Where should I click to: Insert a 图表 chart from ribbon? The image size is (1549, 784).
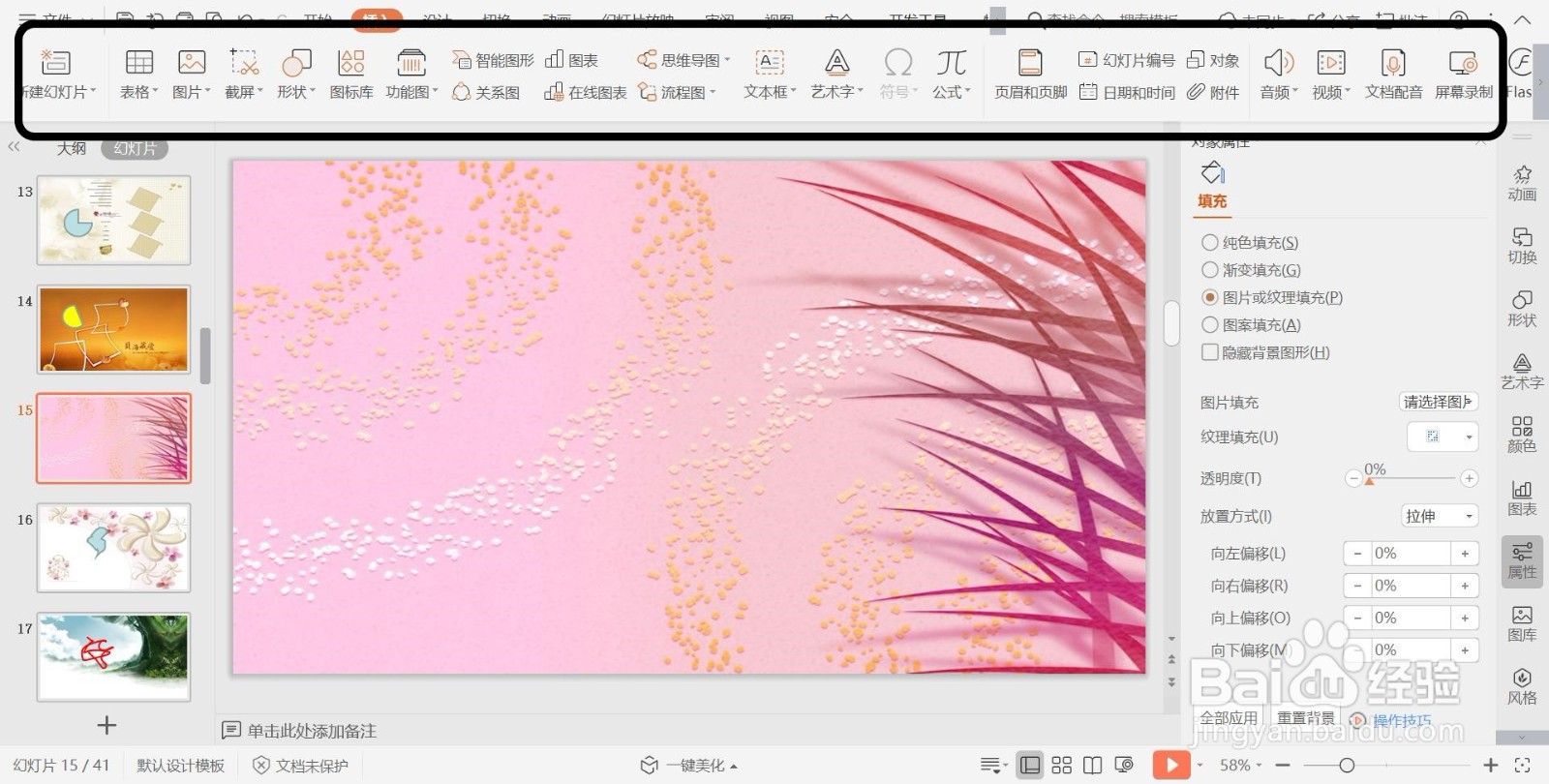(571, 60)
